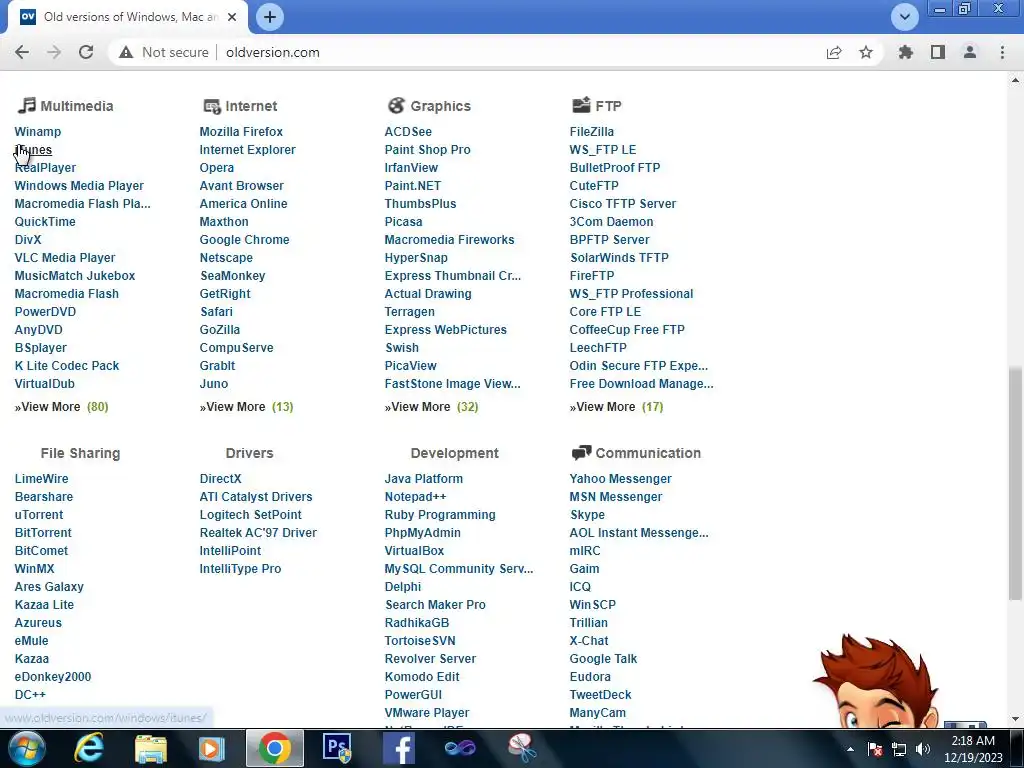Go back to the previous page

[22, 52]
